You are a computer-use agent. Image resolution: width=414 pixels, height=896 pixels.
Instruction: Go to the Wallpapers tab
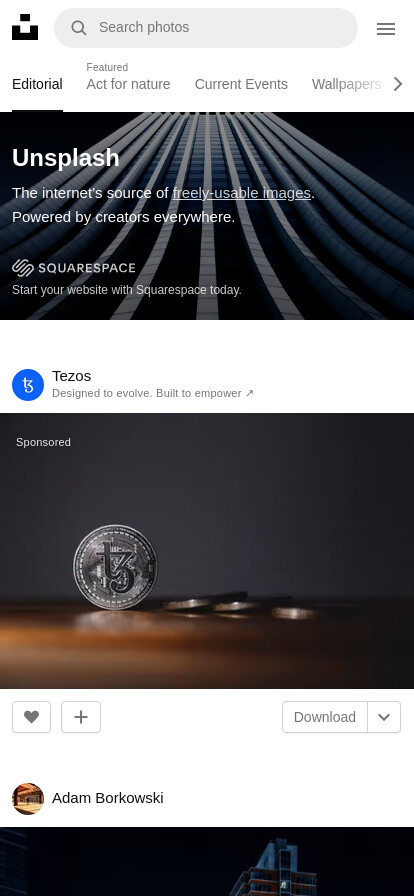click(x=346, y=84)
